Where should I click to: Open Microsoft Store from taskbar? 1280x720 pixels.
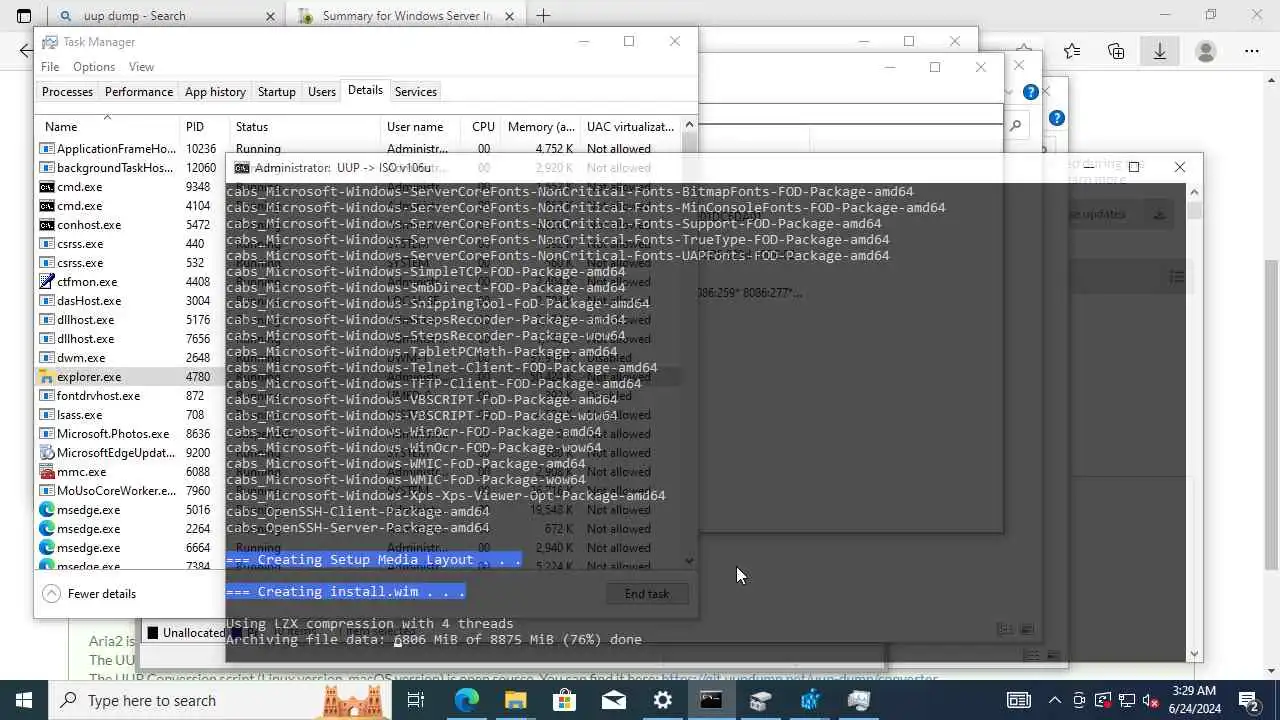pyautogui.click(x=564, y=700)
